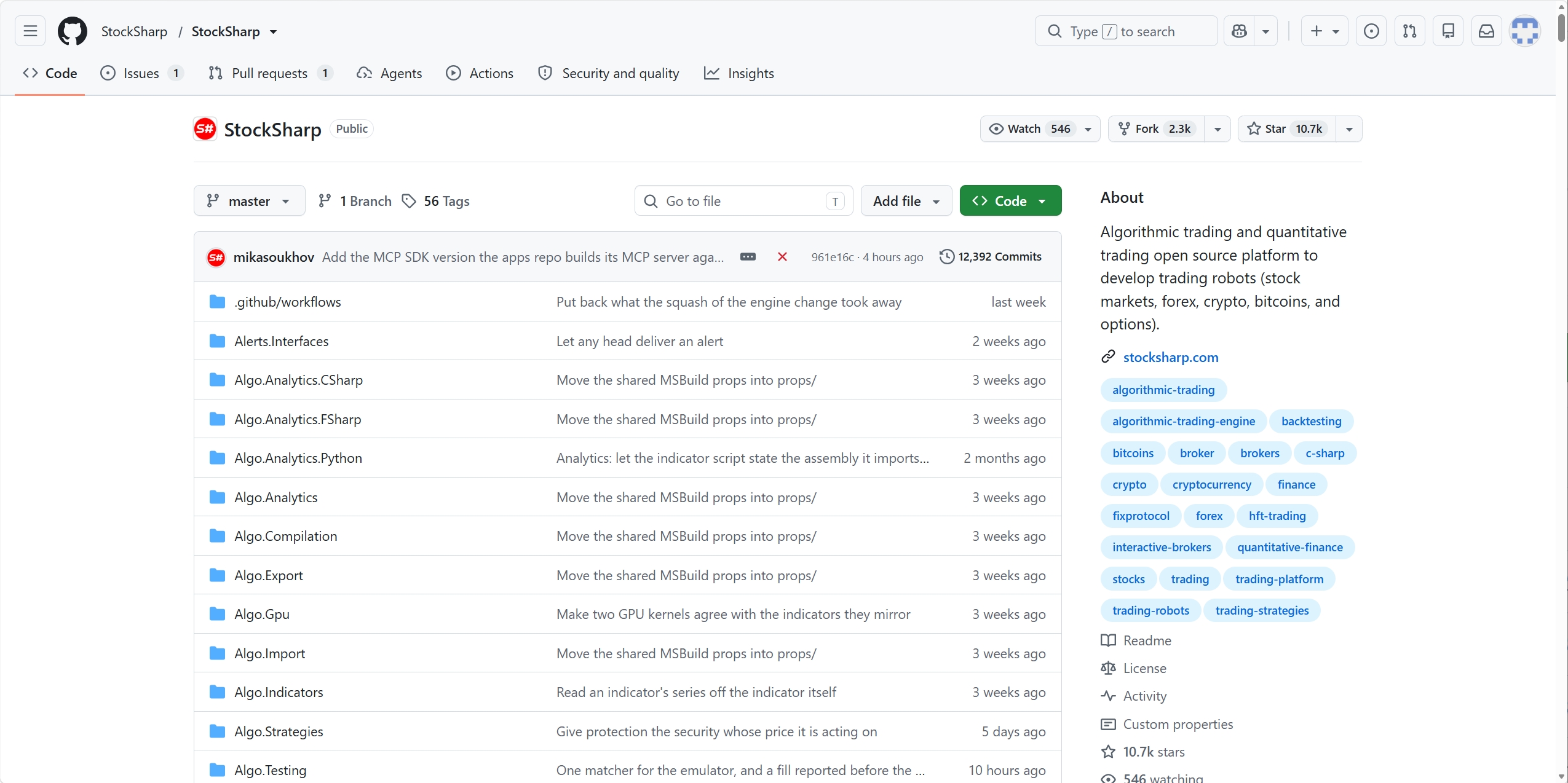Click the backtesting topic tag
The height and width of the screenshot is (783, 1568).
pyautogui.click(x=1311, y=421)
